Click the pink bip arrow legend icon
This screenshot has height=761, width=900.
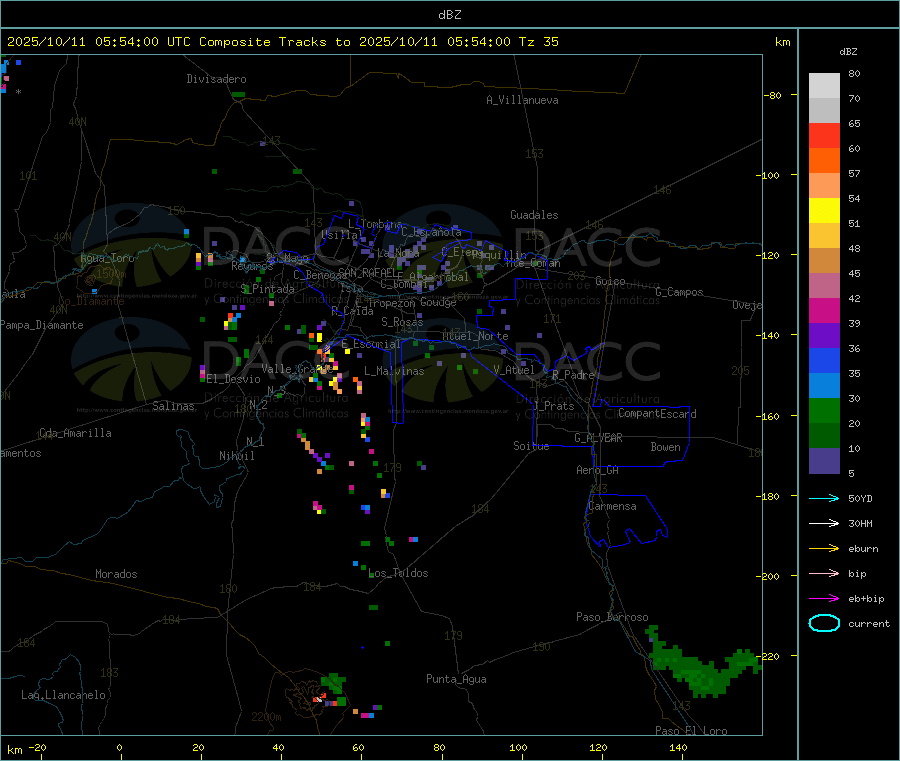click(824, 573)
